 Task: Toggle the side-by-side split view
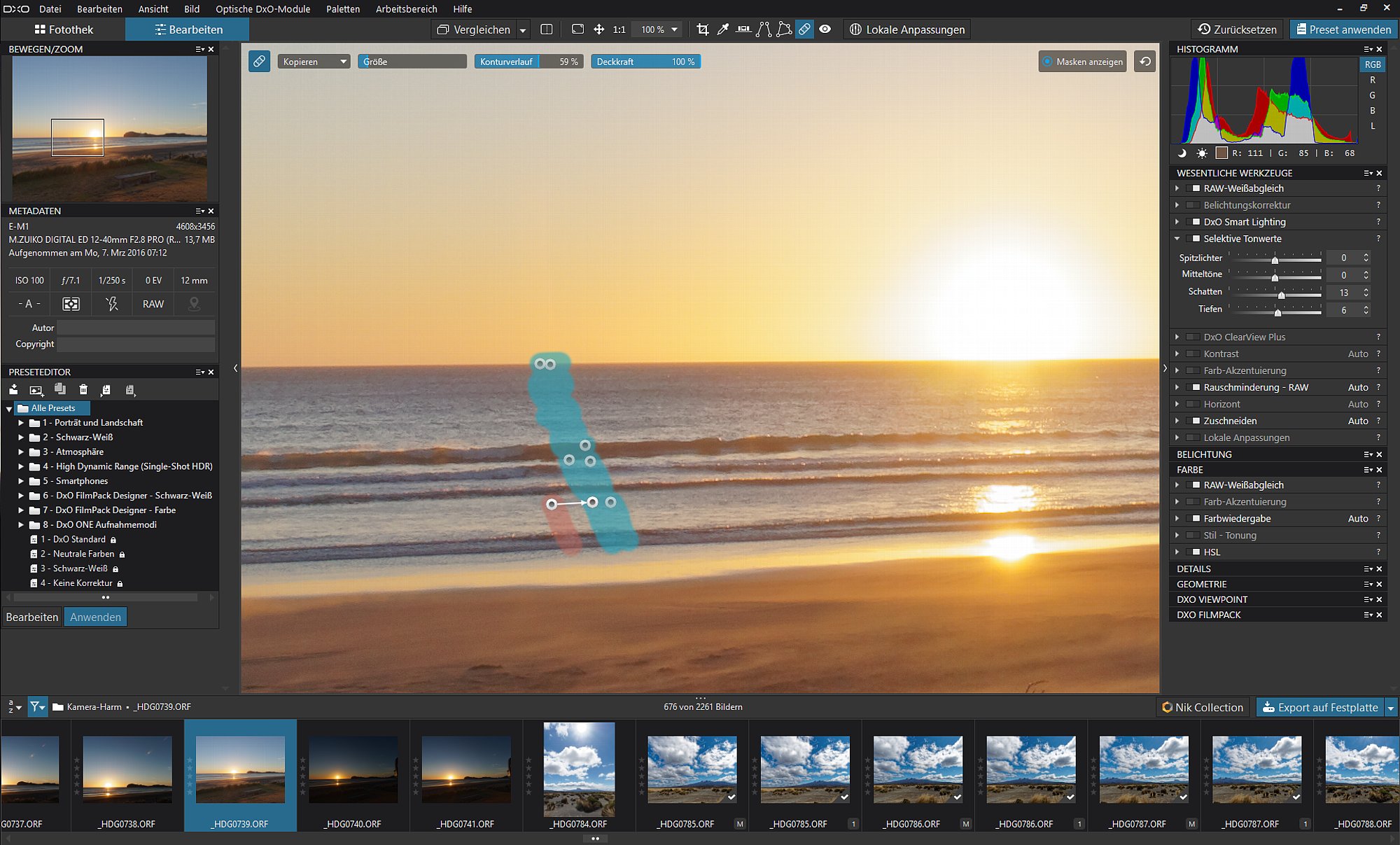[x=547, y=29]
